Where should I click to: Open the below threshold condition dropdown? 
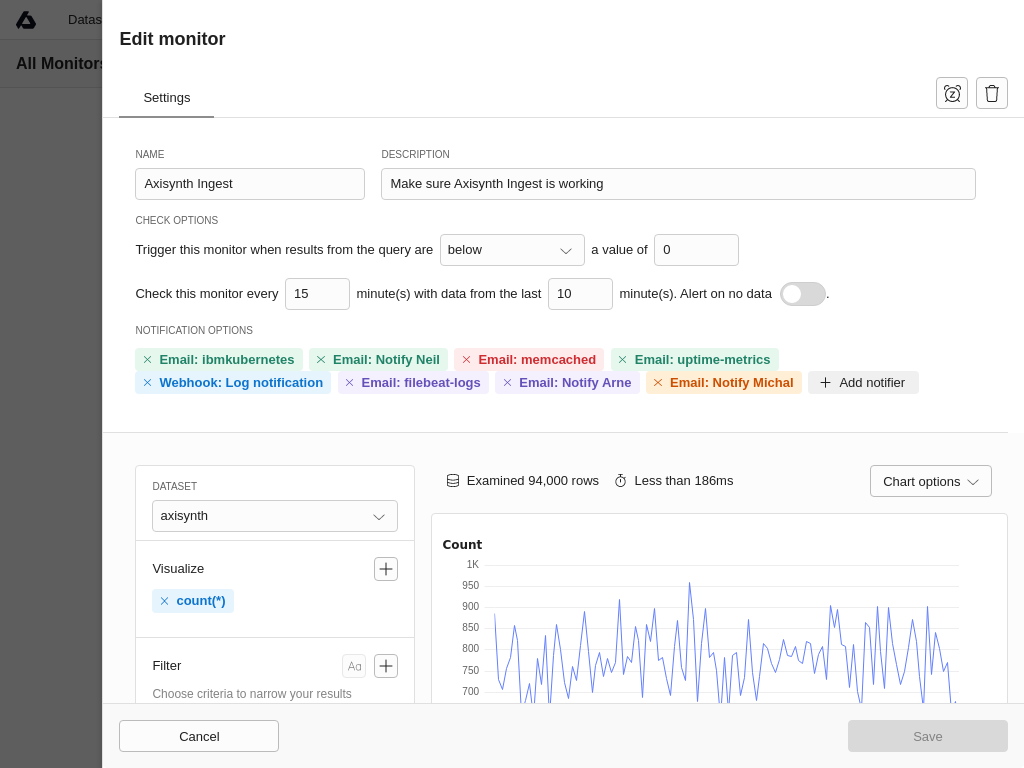511,250
